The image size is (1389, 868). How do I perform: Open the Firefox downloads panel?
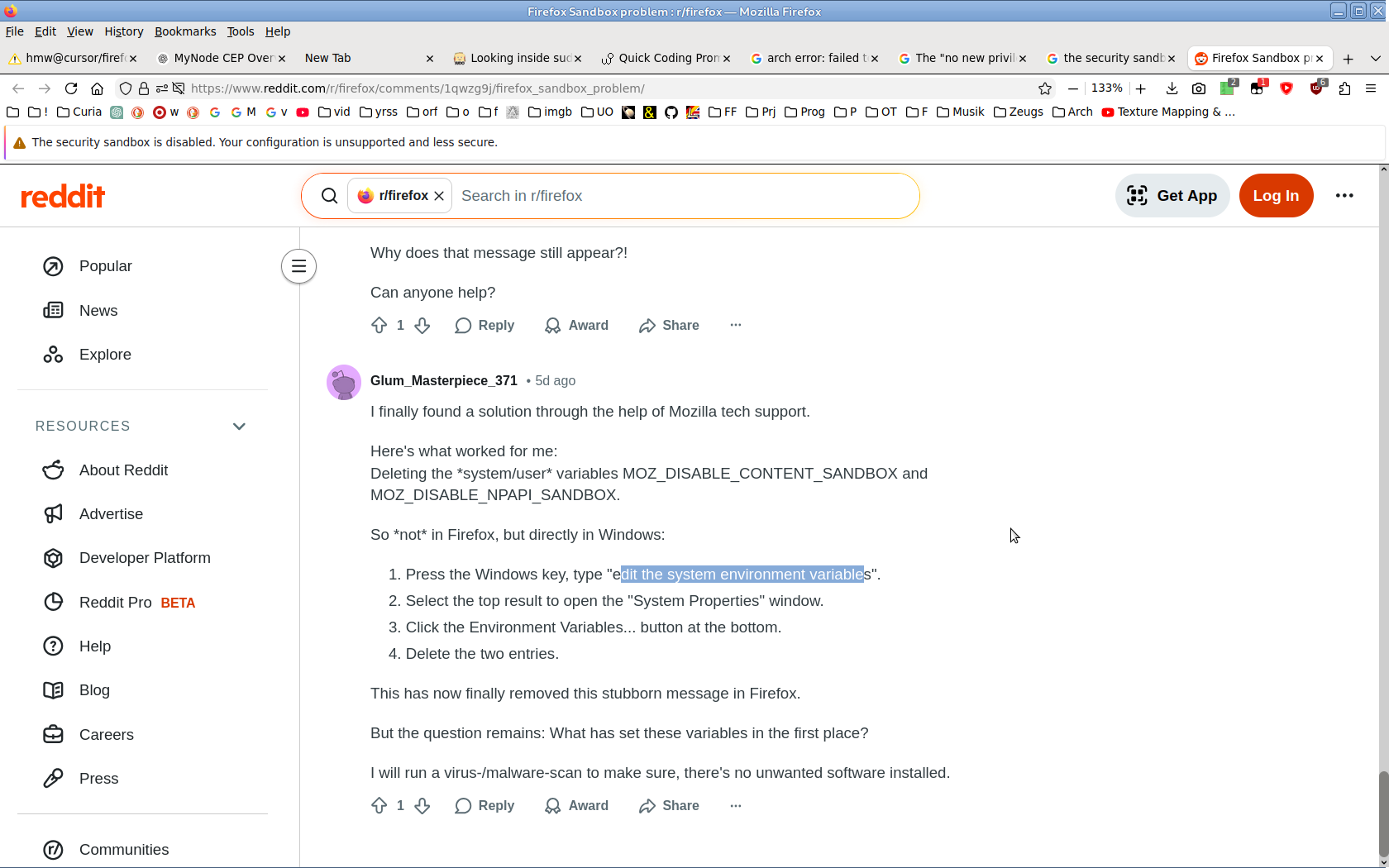[x=1172, y=88]
